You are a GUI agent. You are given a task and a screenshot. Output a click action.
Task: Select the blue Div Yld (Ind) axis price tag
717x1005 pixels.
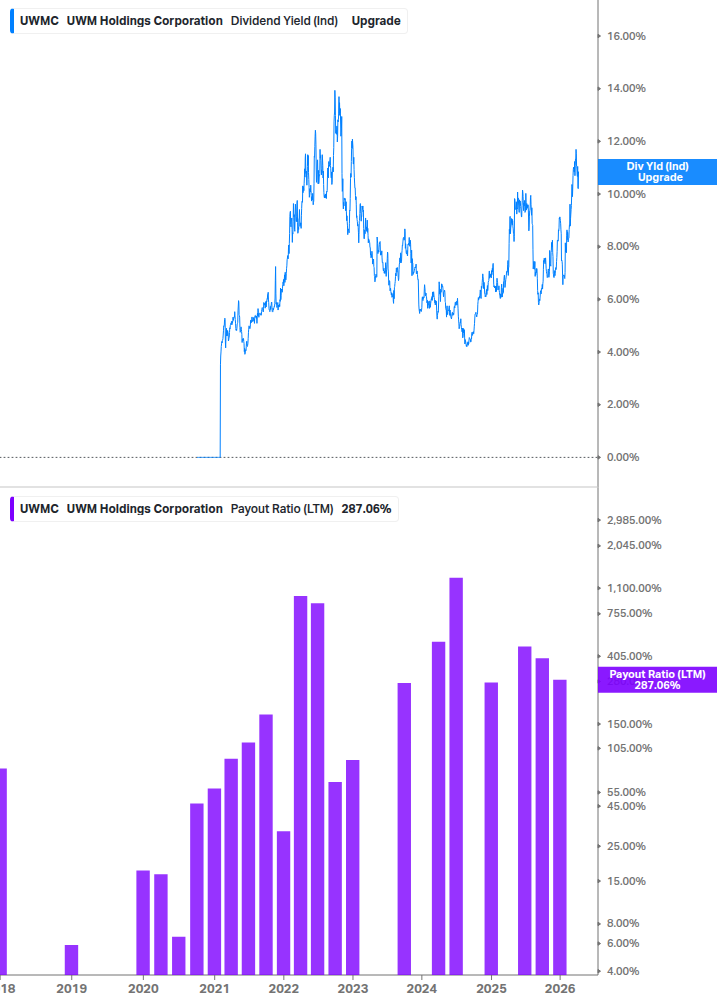[657, 171]
